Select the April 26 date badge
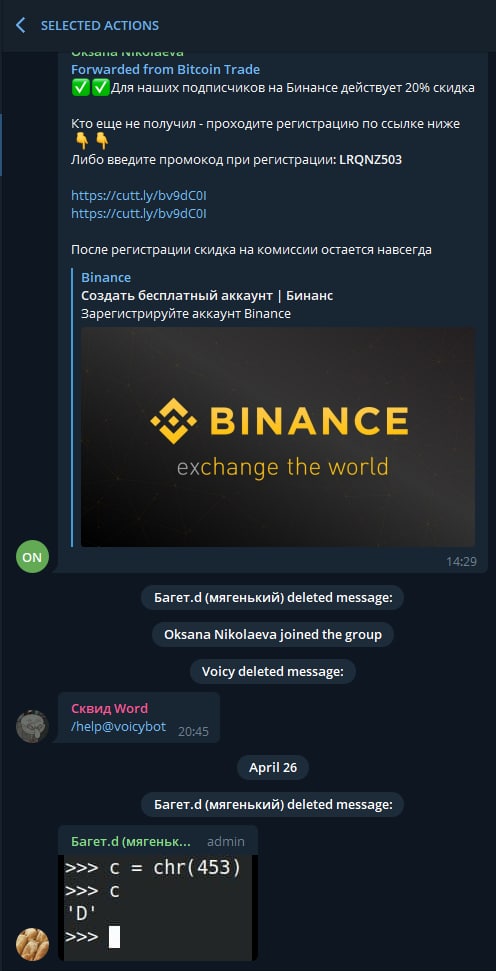The image size is (496, 971). click(x=273, y=768)
